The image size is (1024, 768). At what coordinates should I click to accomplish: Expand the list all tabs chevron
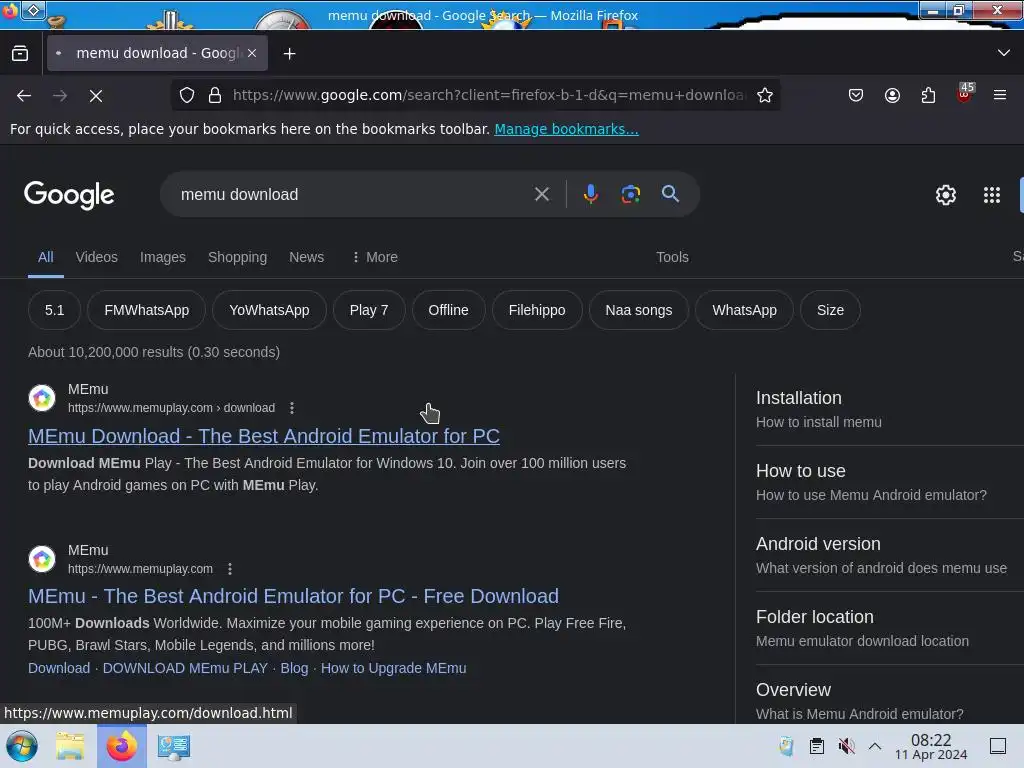pyautogui.click(x=1004, y=53)
